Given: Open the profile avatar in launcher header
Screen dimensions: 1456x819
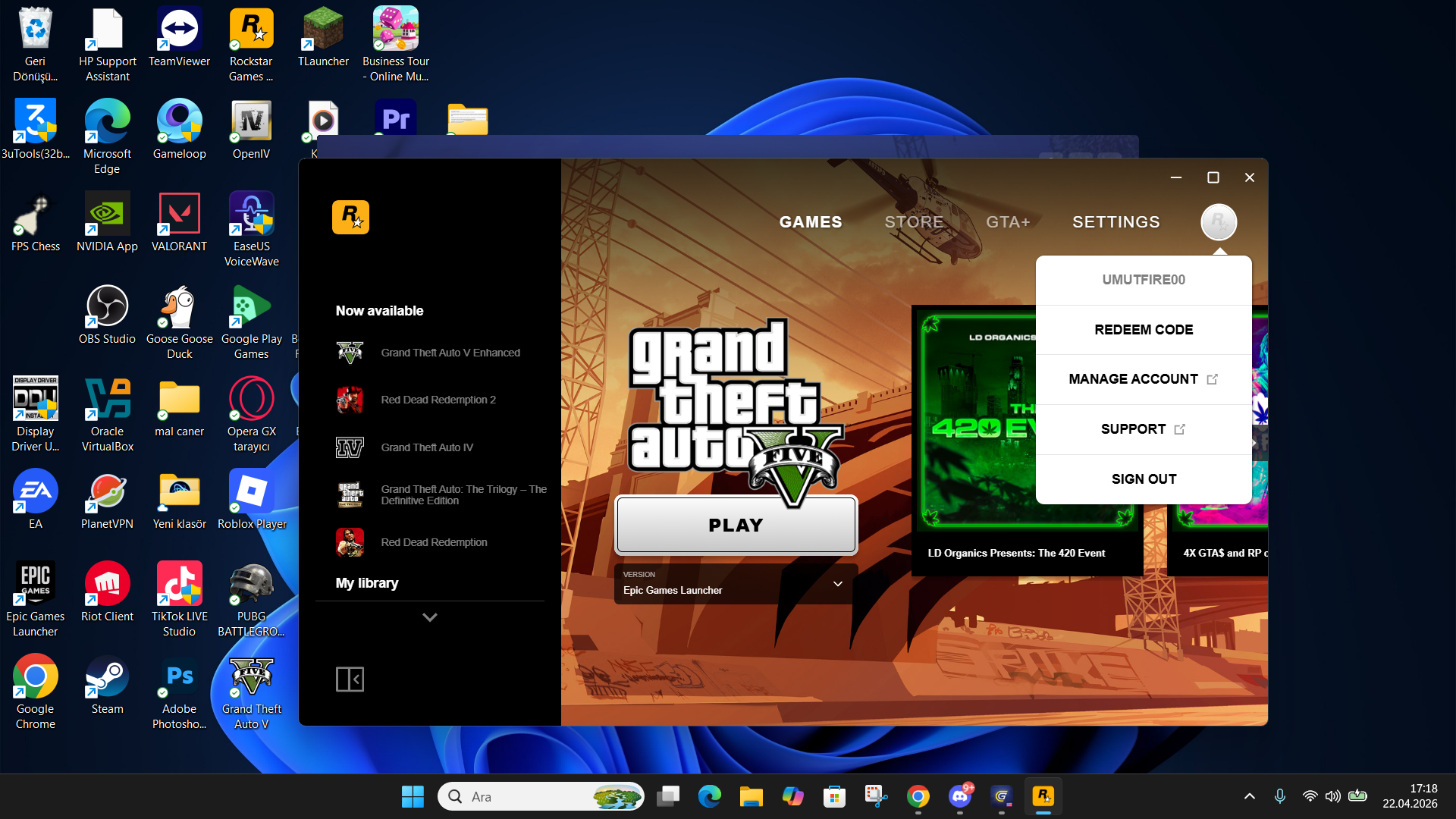Looking at the screenshot, I should (x=1219, y=222).
